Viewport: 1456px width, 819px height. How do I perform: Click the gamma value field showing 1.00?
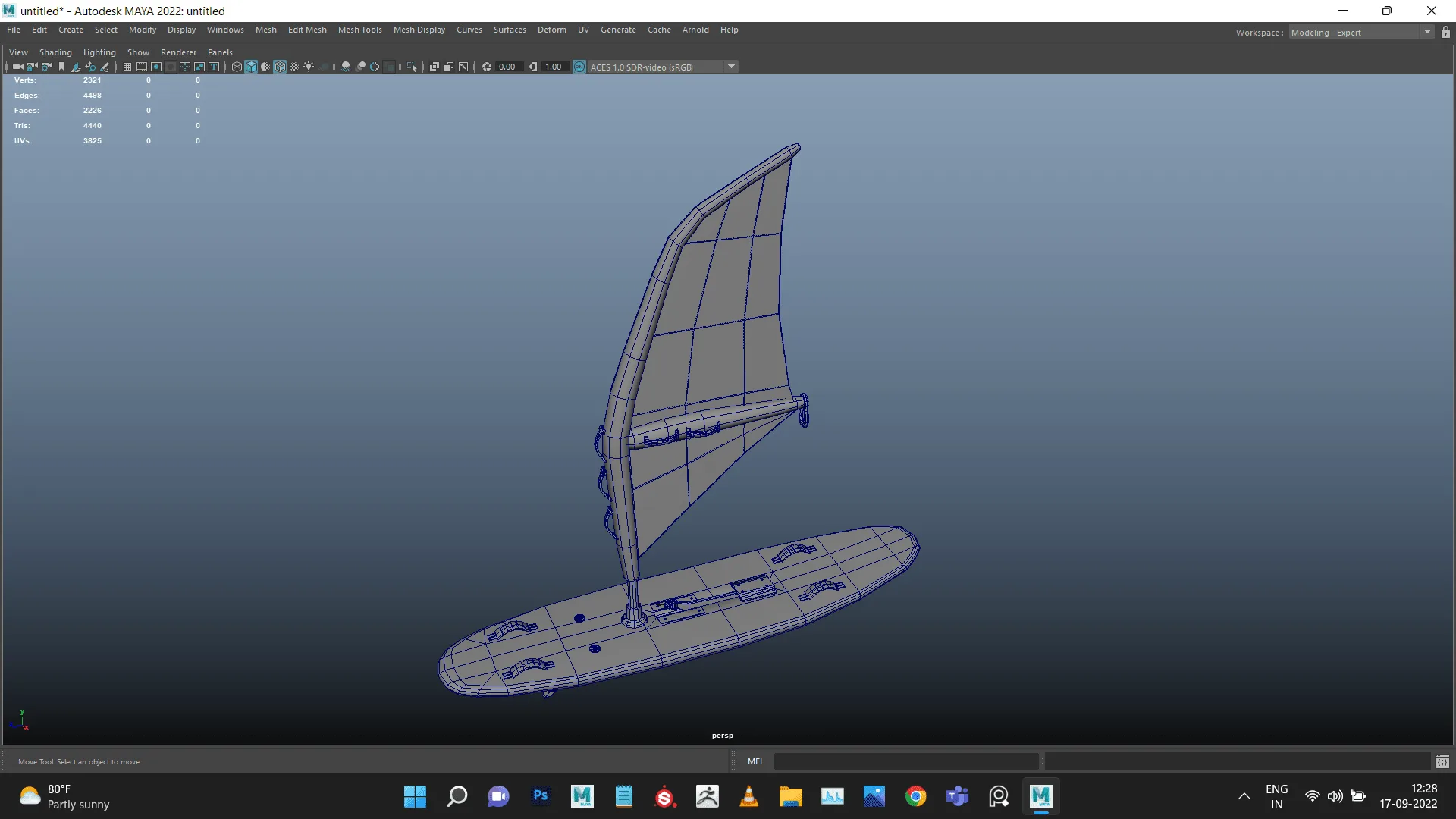[x=554, y=67]
